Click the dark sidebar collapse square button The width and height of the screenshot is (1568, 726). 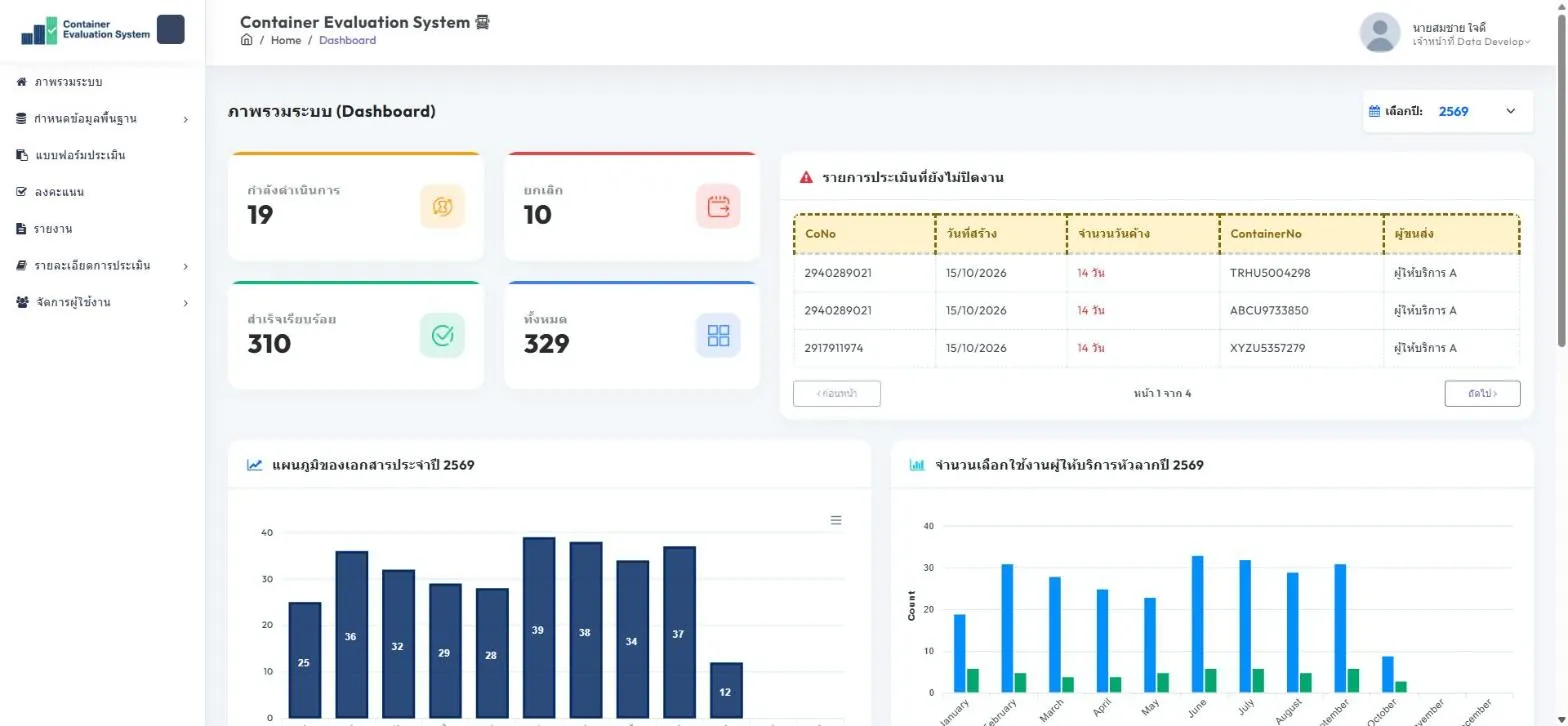click(x=171, y=30)
